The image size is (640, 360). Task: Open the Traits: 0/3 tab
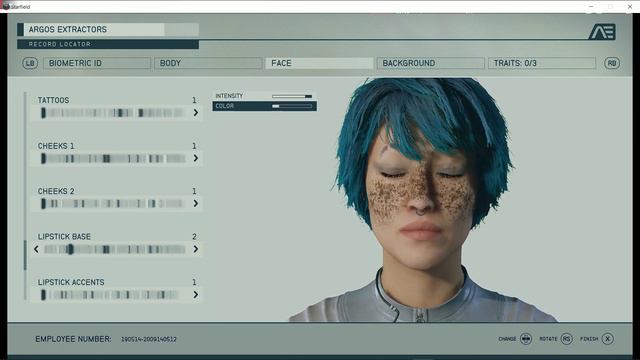pyautogui.click(x=542, y=63)
